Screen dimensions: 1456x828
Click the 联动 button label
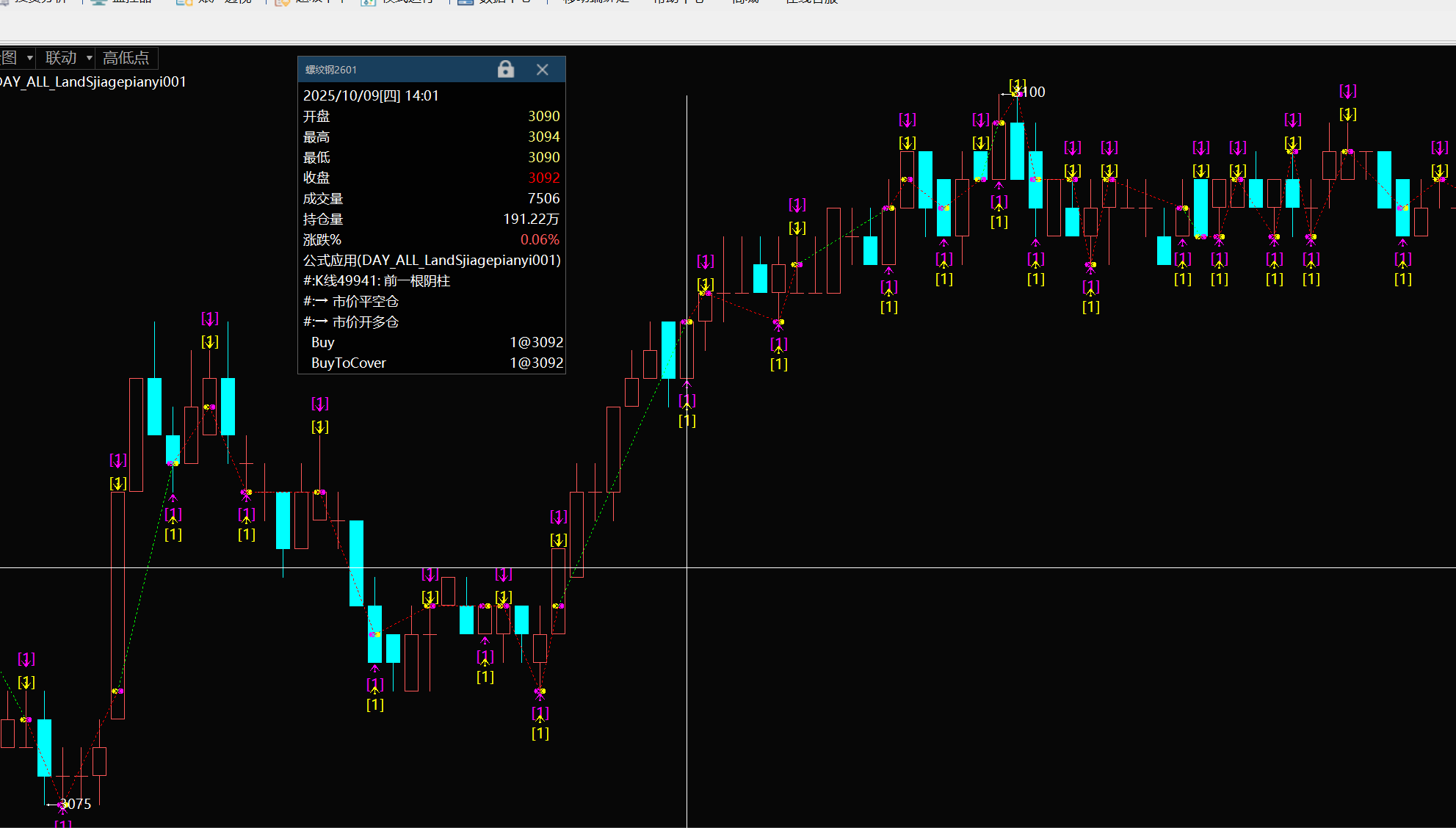coord(61,57)
